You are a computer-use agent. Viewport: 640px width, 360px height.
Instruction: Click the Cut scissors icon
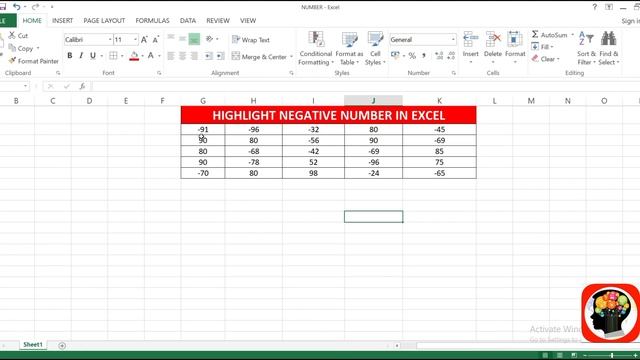coord(12,36)
